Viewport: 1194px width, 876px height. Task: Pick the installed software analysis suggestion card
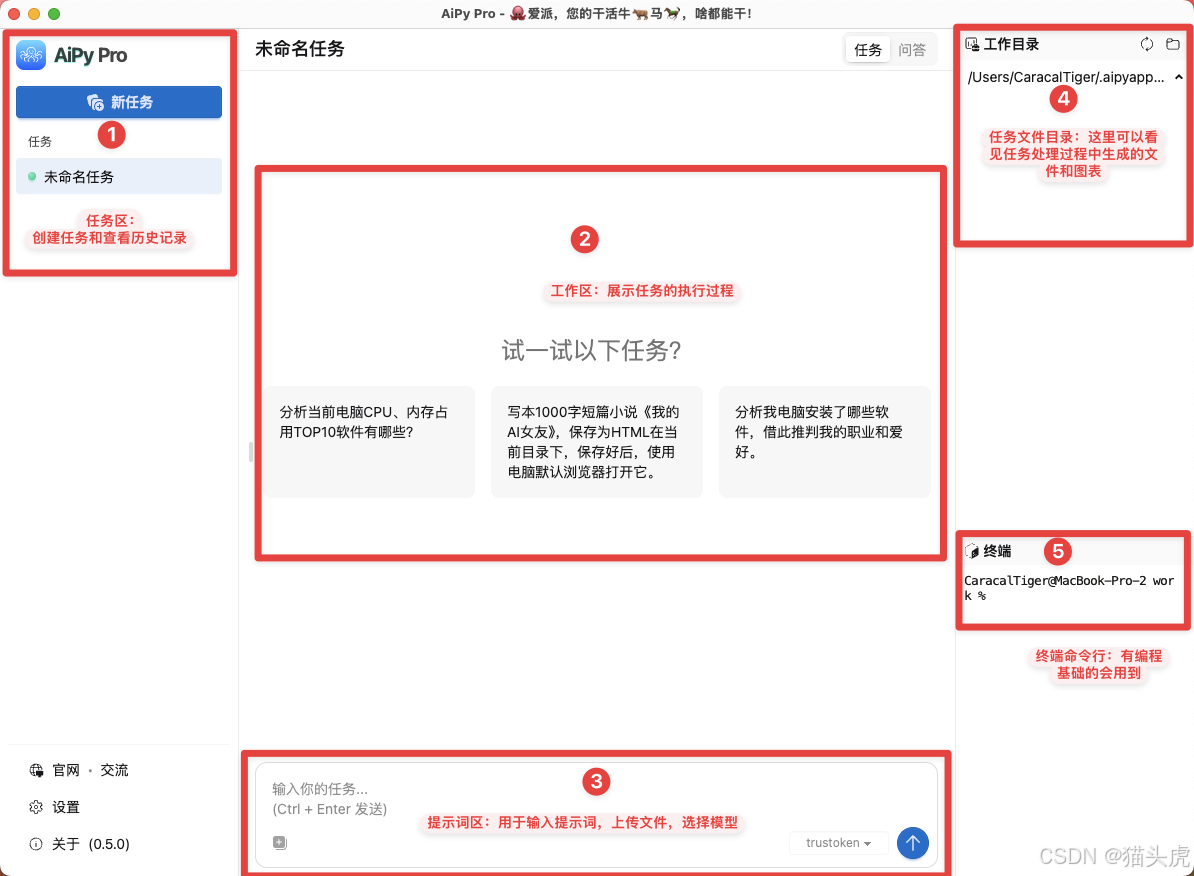pyautogui.click(x=825, y=442)
